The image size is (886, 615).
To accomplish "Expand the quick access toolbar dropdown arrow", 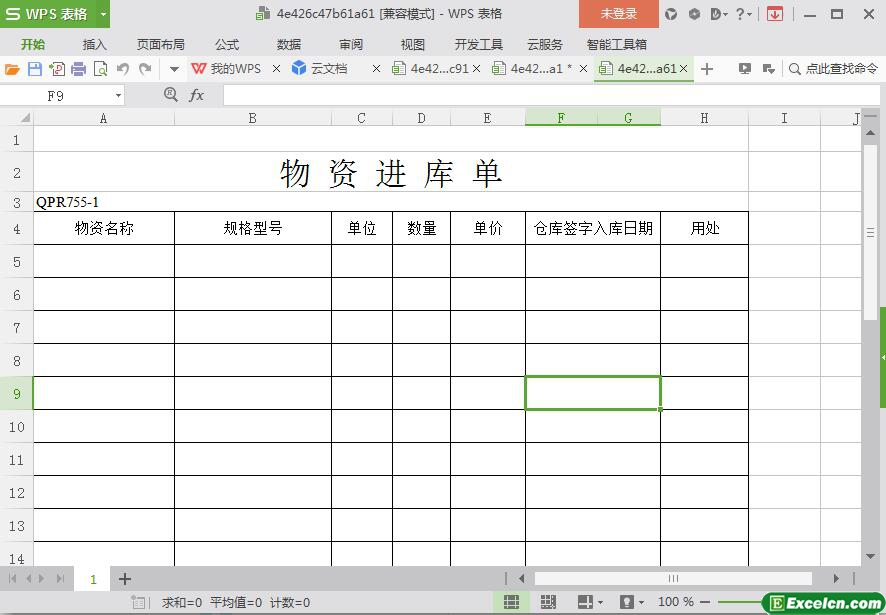I will pos(174,70).
